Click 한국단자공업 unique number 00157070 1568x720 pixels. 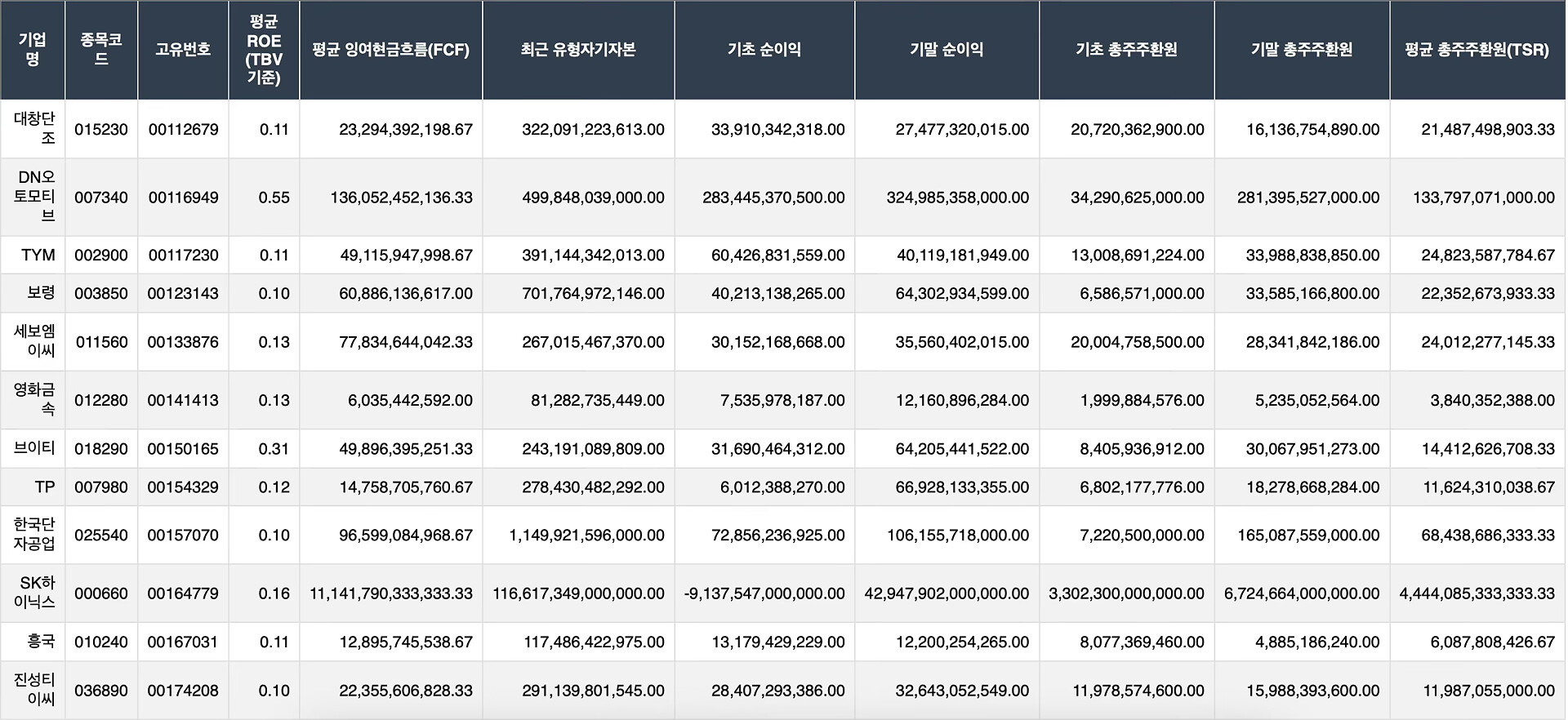coord(183,536)
